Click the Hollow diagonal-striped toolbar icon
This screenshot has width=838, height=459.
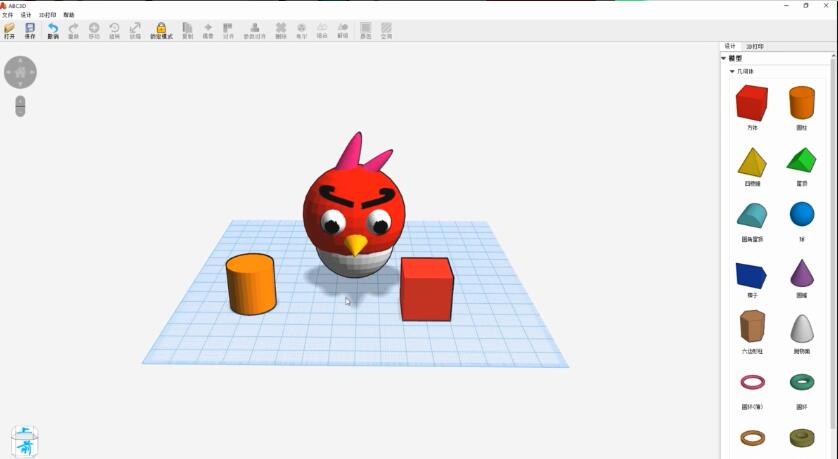pos(386,28)
